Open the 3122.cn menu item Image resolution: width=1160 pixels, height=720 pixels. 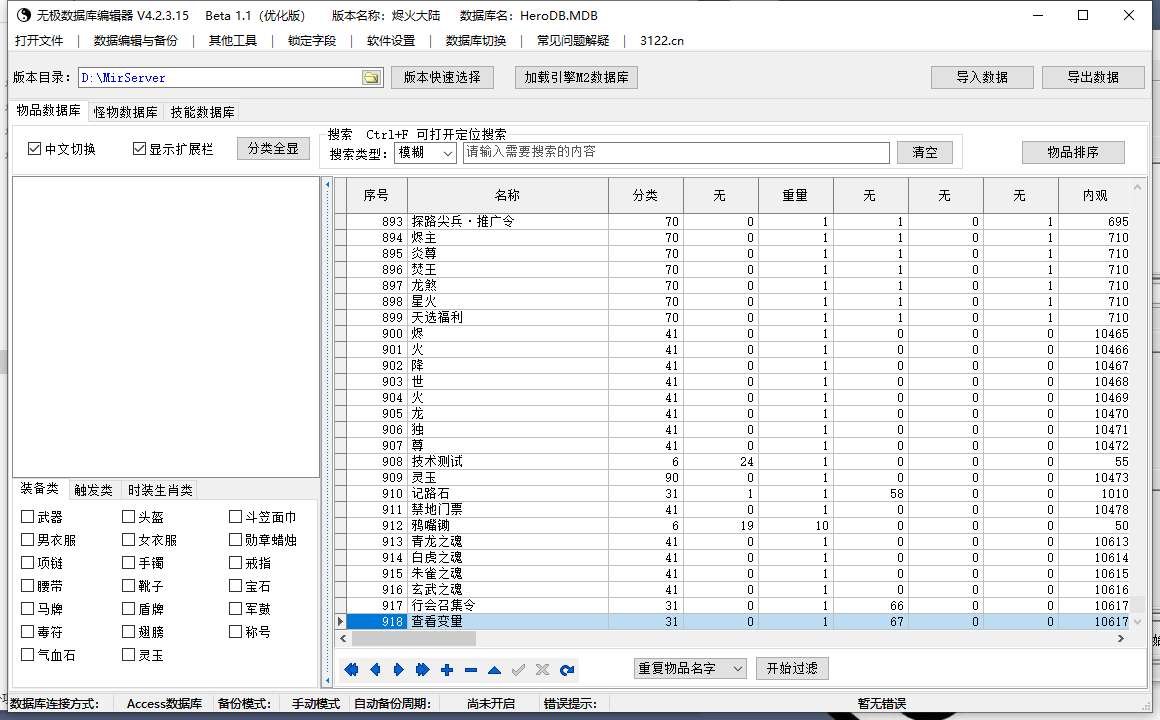(661, 41)
